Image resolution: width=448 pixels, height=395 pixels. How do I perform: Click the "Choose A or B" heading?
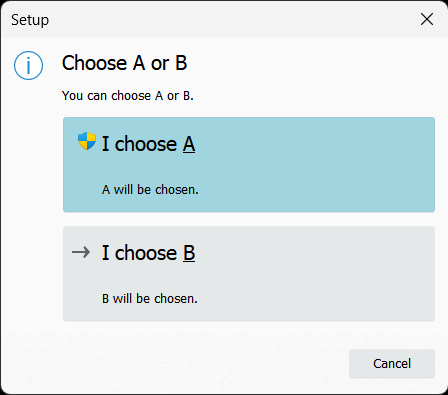pos(125,63)
